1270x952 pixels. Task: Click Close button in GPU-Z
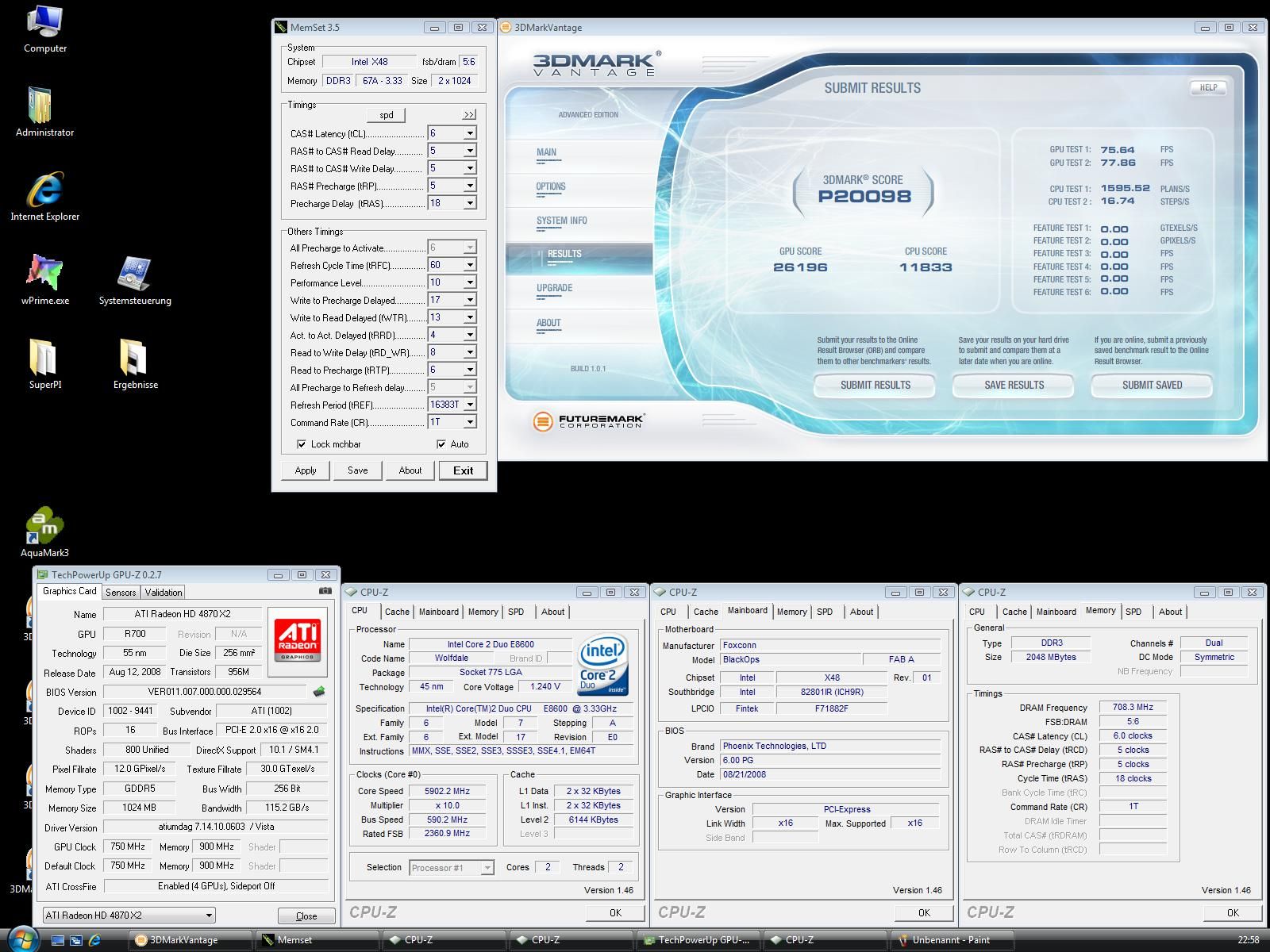pyautogui.click(x=306, y=916)
